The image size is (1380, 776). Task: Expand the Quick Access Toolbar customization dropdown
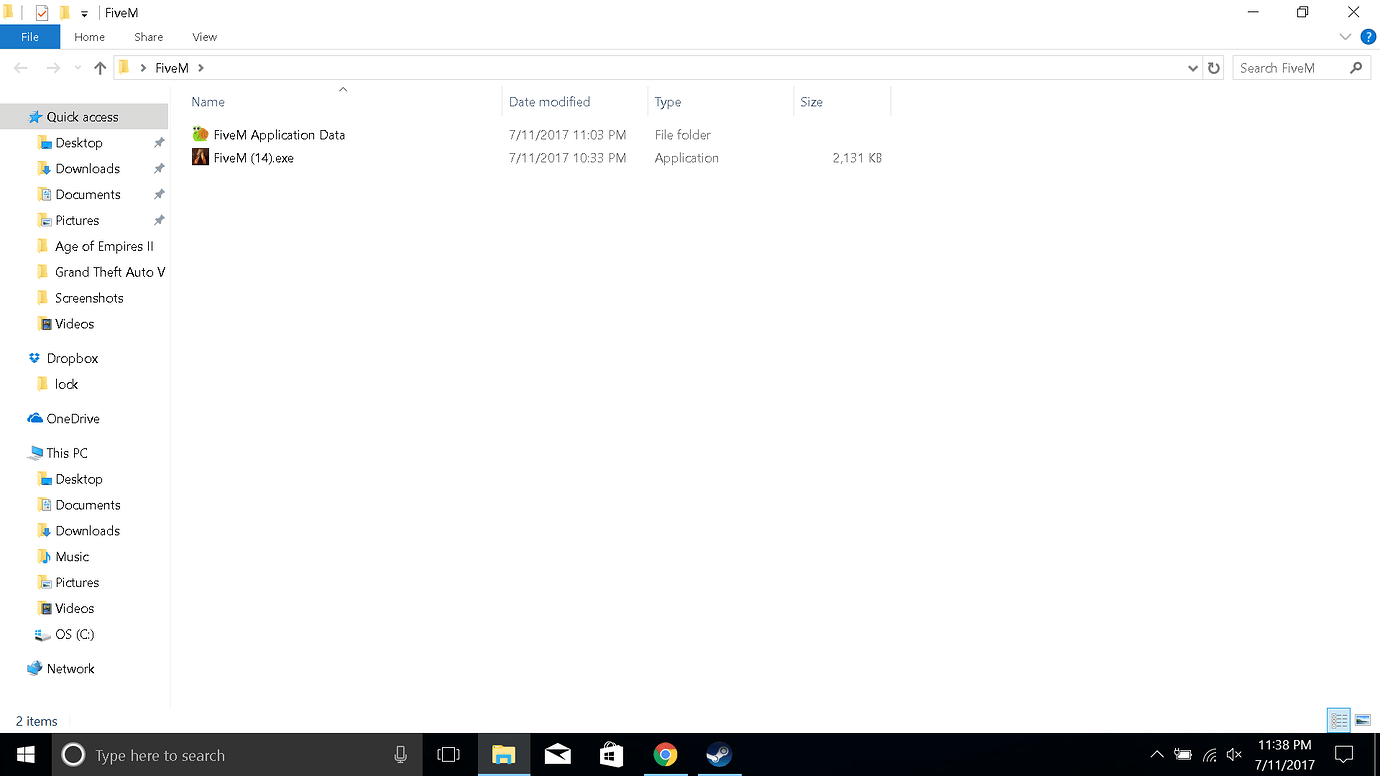[85, 12]
